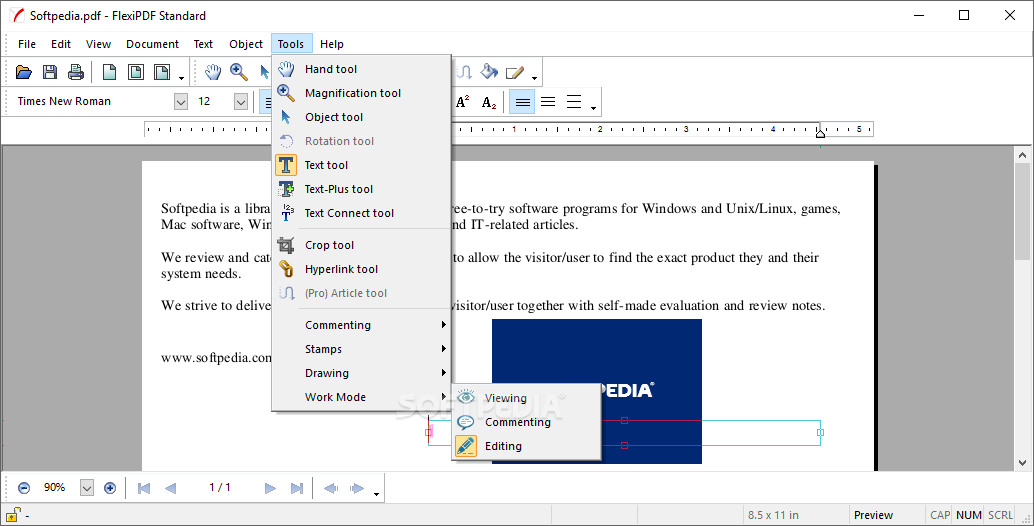Choose Text-Plus tool menu entry
Viewport: 1034px width, 526px height.
pos(361,189)
